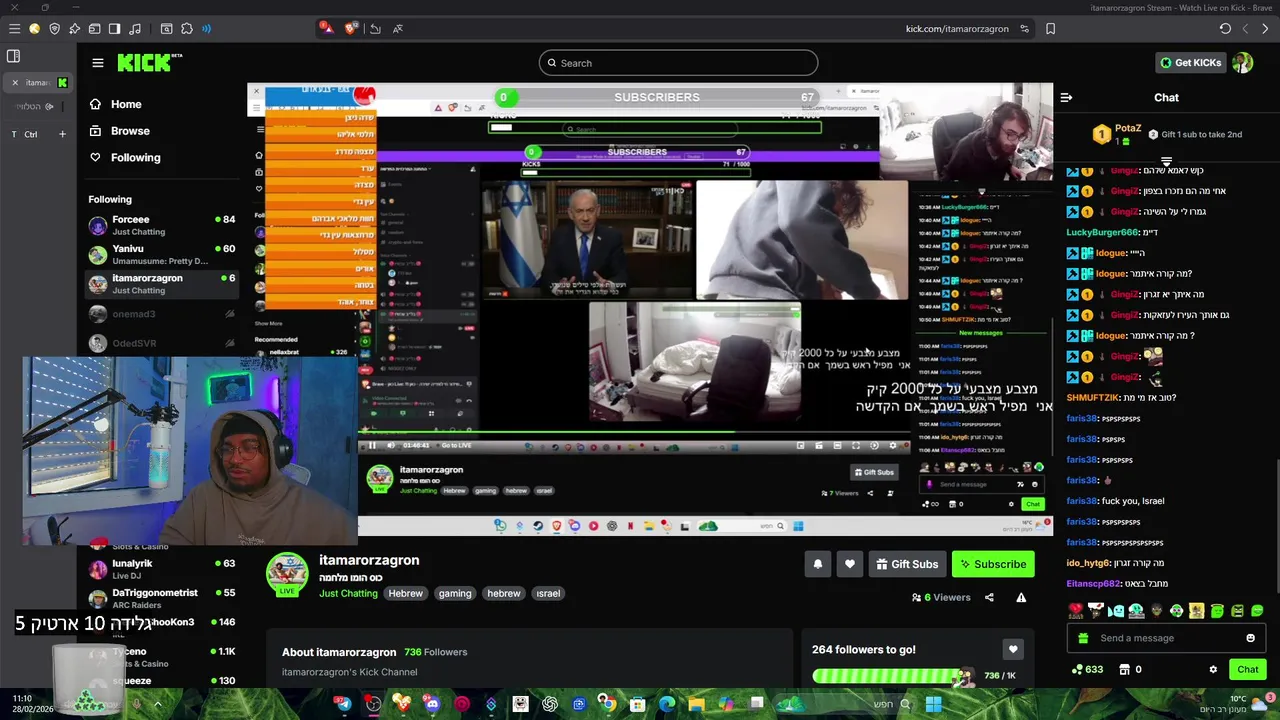
Task: Click Send a message chat input
Action: coord(1167,638)
